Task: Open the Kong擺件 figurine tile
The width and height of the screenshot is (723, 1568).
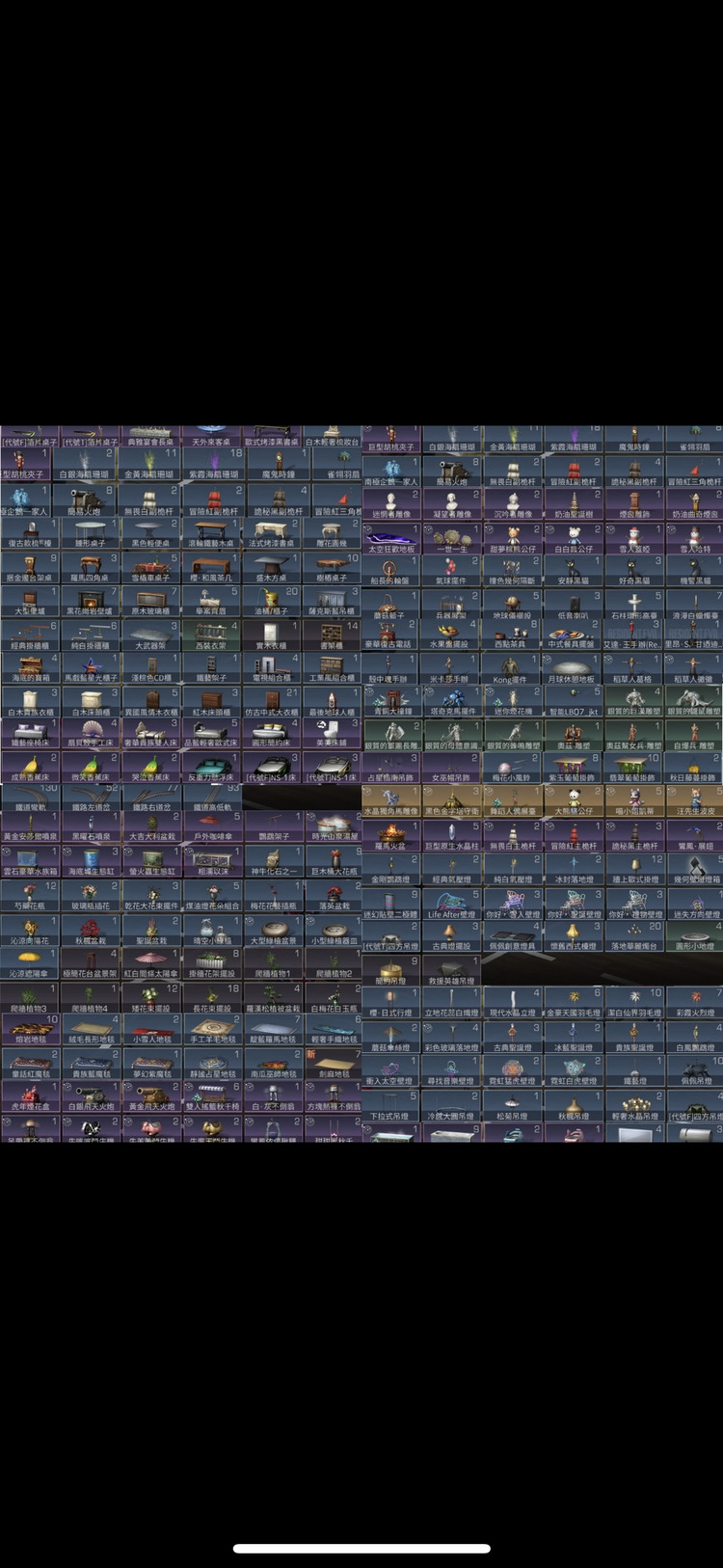Action: pos(512,670)
